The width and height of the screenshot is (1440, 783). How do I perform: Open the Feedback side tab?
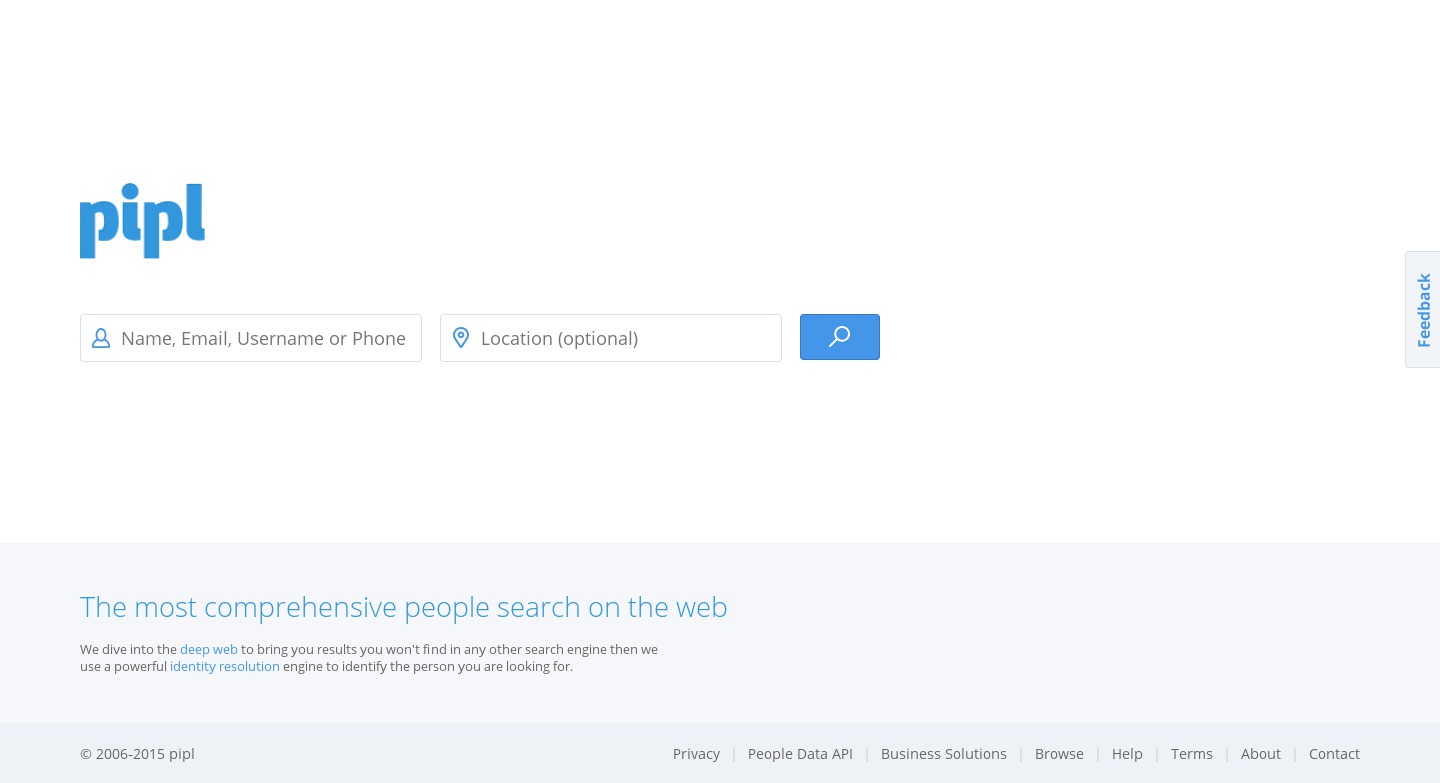(1423, 310)
